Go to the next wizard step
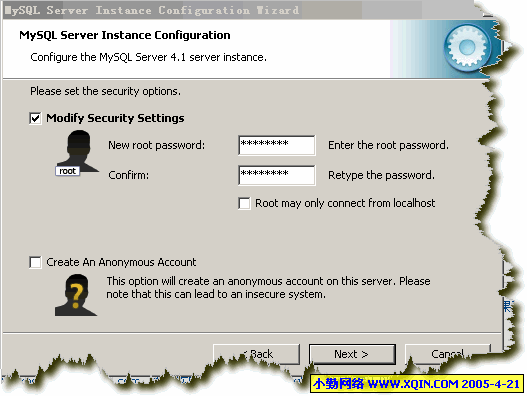 tap(352, 354)
